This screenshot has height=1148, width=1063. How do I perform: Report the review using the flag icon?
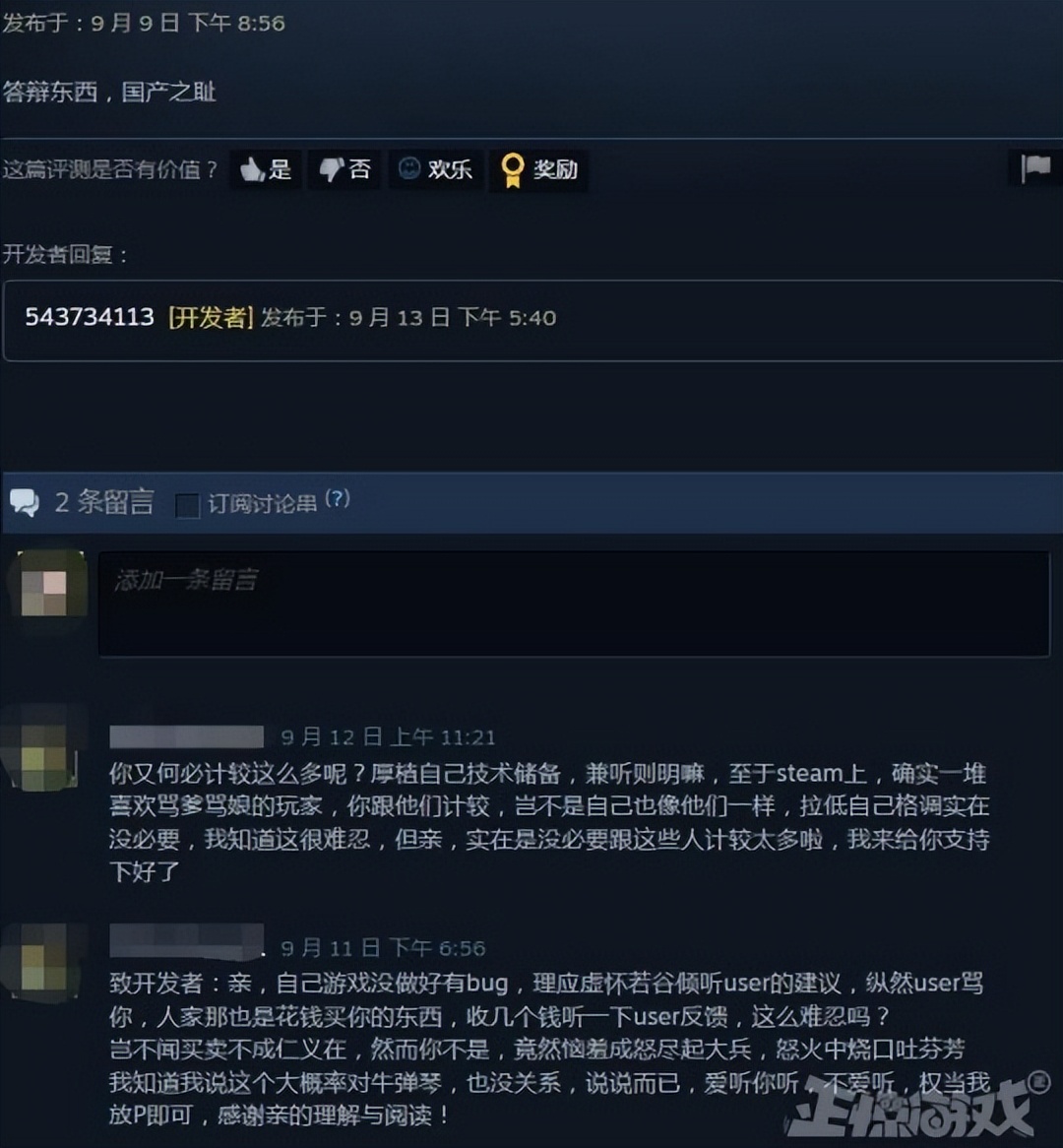(1035, 167)
